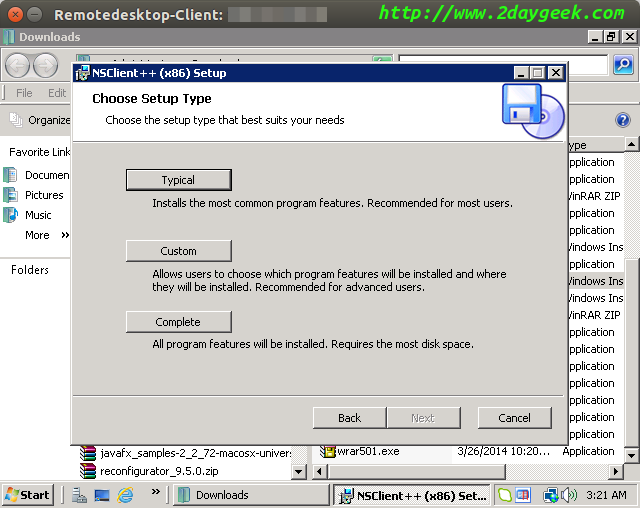640x508 pixels.
Task: Choose the Complete setup type
Action: (178, 322)
